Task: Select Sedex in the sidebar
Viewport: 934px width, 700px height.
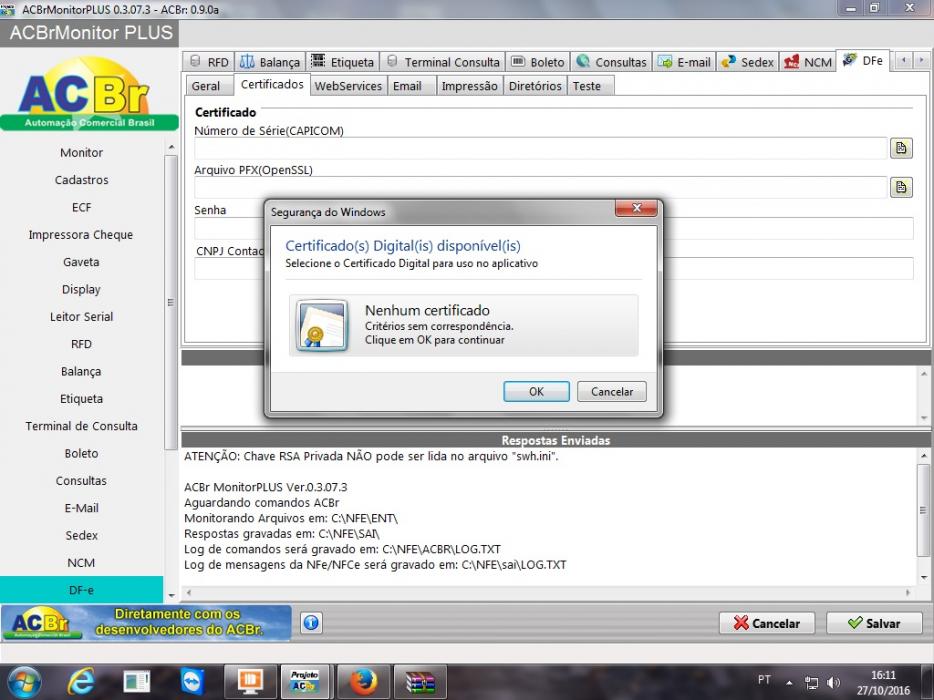Action: (82, 536)
